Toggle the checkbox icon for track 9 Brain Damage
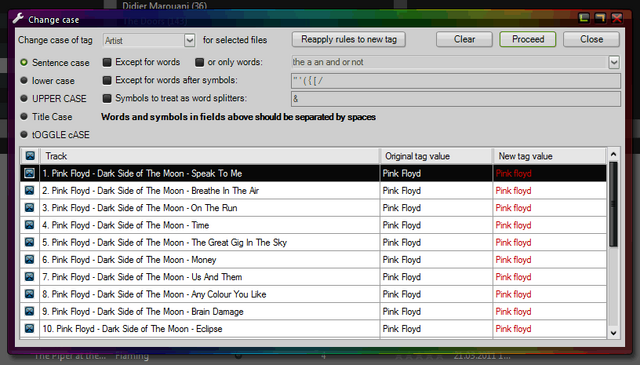 coord(29,311)
